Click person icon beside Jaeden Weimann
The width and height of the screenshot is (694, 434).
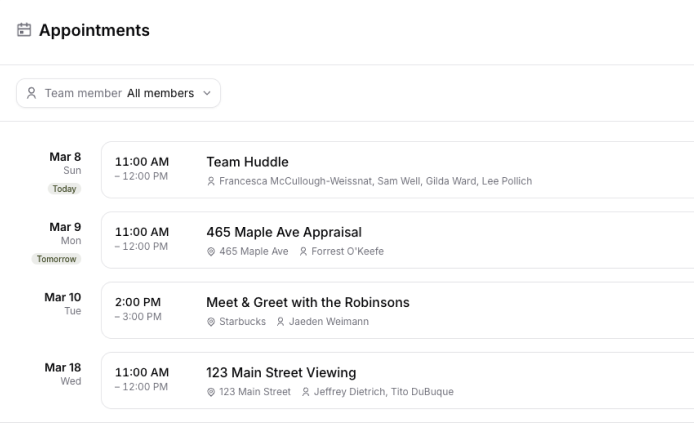[x=281, y=322]
